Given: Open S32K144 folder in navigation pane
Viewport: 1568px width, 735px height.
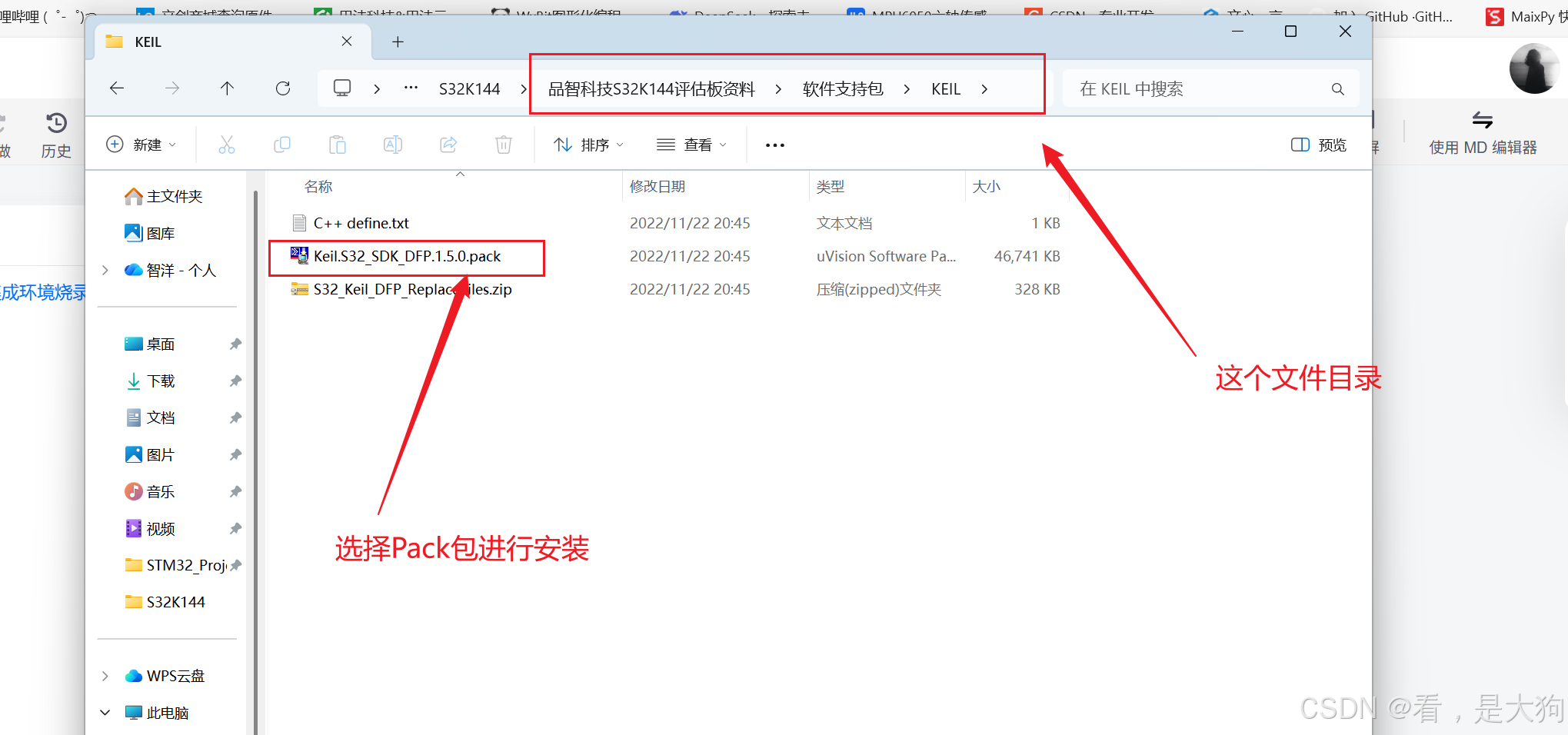Looking at the screenshot, I should pyautogui.click(x=175, y=603).
